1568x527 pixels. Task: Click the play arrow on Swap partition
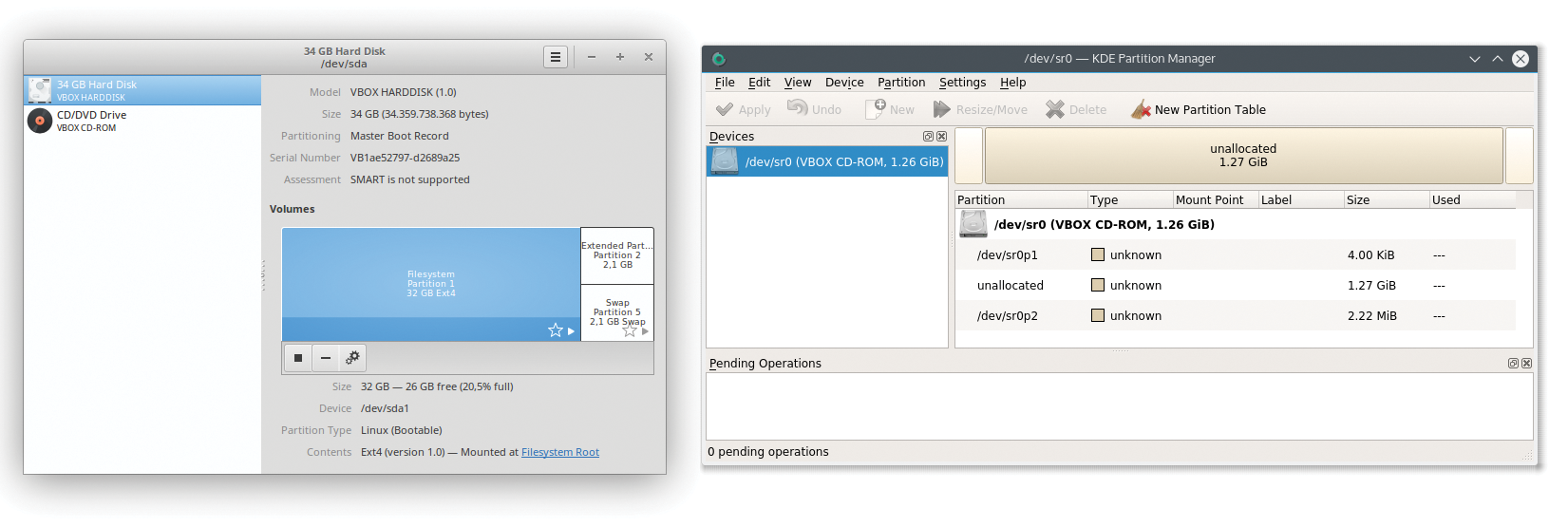point(645,331)
